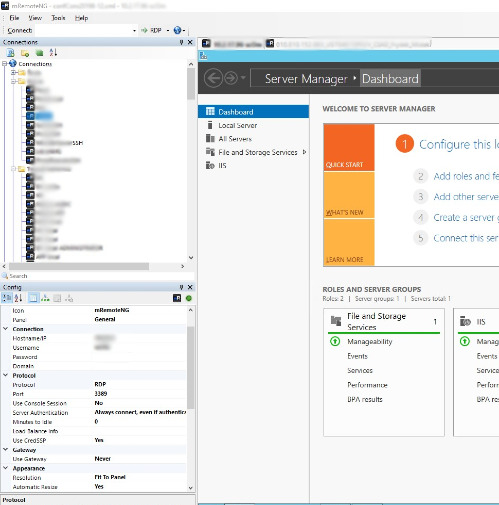Screen dimensions: 499x505
Task: Switch Config grid to categorized view
Action: point(7,298)
